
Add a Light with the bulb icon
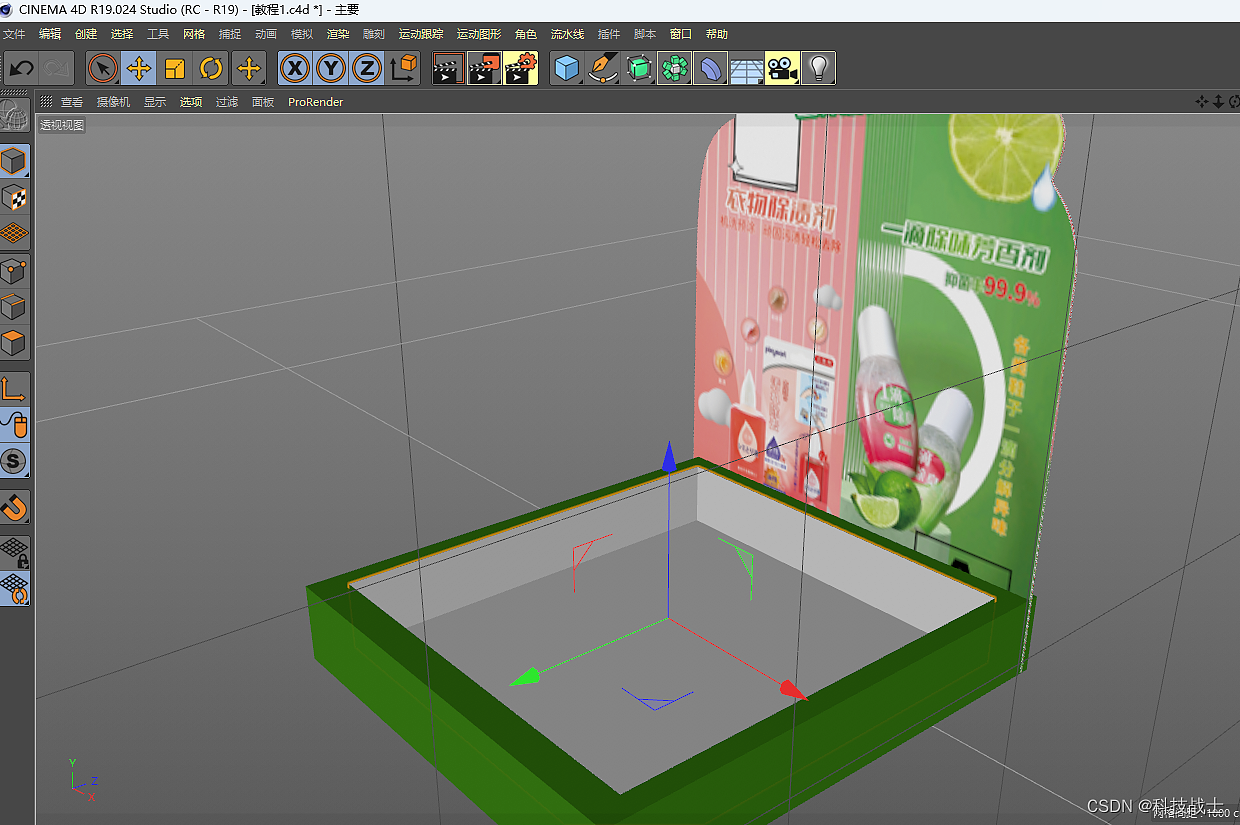[x=818, y=68]
